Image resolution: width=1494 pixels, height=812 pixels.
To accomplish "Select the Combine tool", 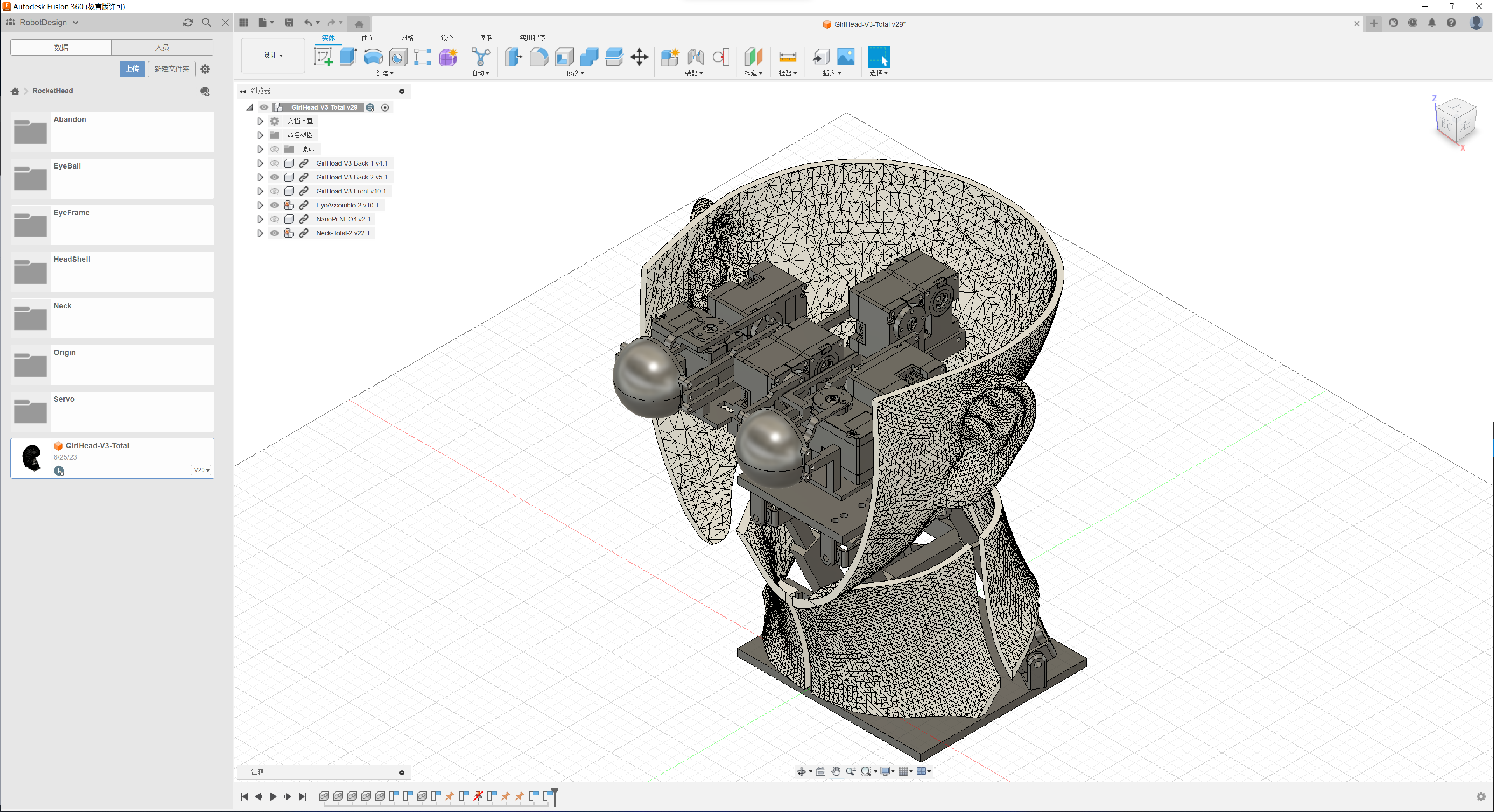I will pyautogui.click(x=589, y=57).
